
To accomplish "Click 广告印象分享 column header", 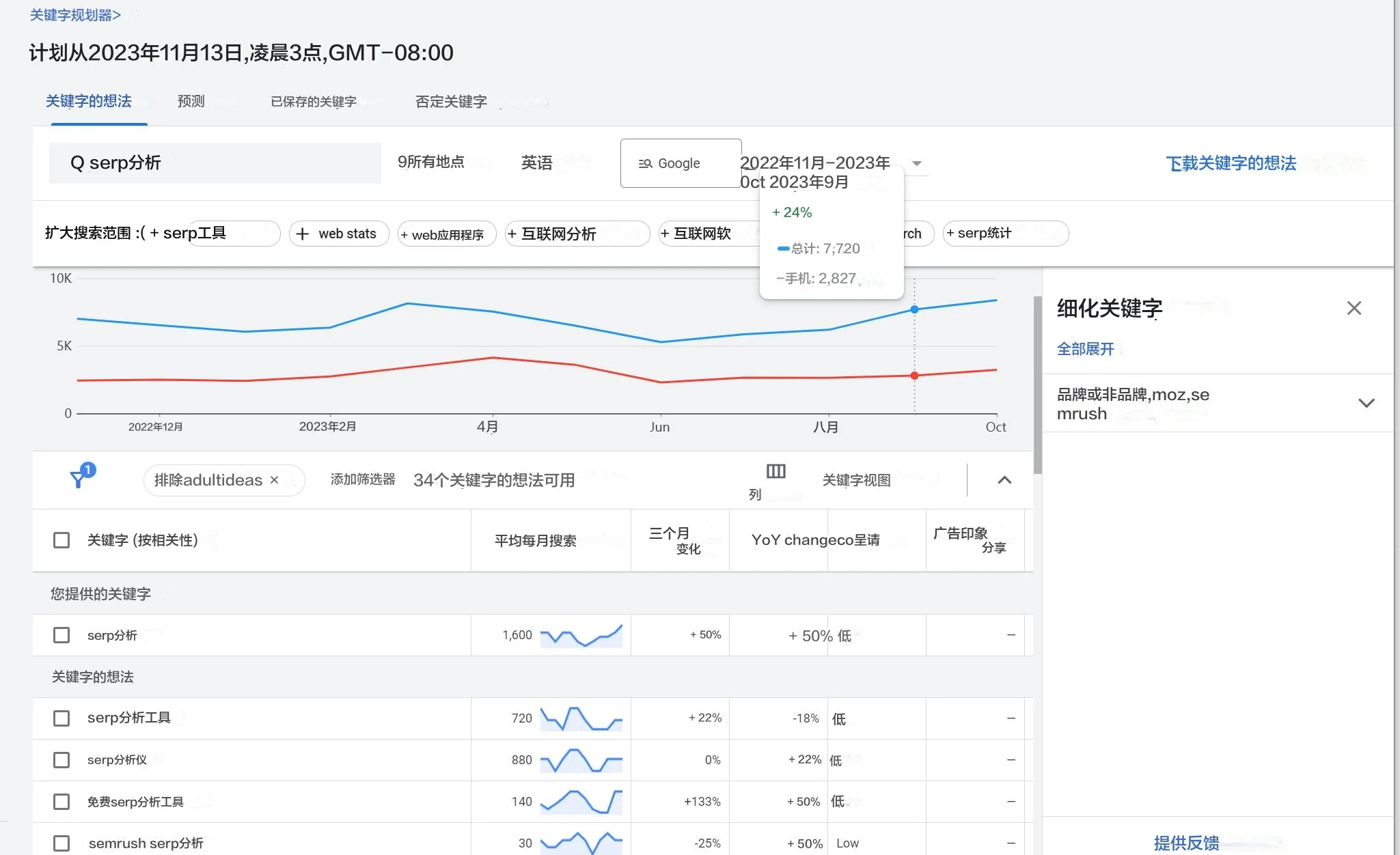I will click(970, 539).
